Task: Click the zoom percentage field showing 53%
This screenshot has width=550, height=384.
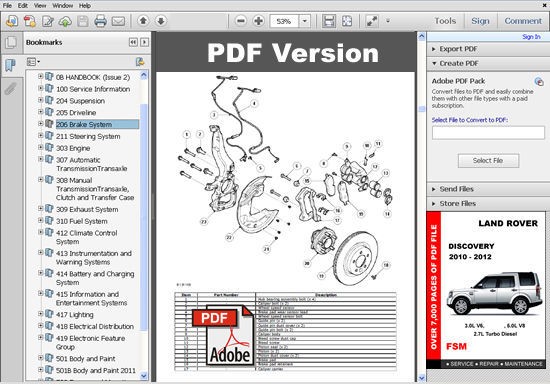Action: [284, 21]
